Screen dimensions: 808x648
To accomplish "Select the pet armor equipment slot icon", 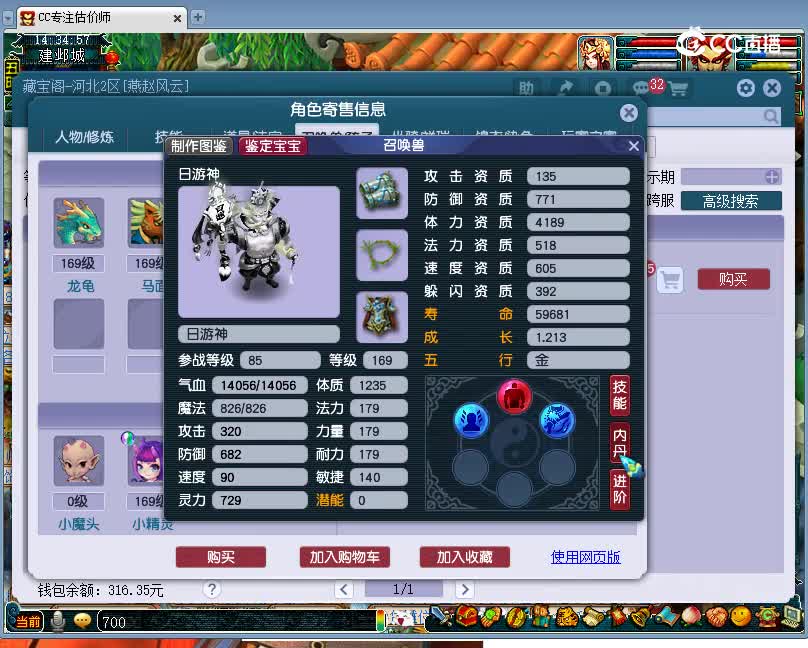I will point(382,317).
